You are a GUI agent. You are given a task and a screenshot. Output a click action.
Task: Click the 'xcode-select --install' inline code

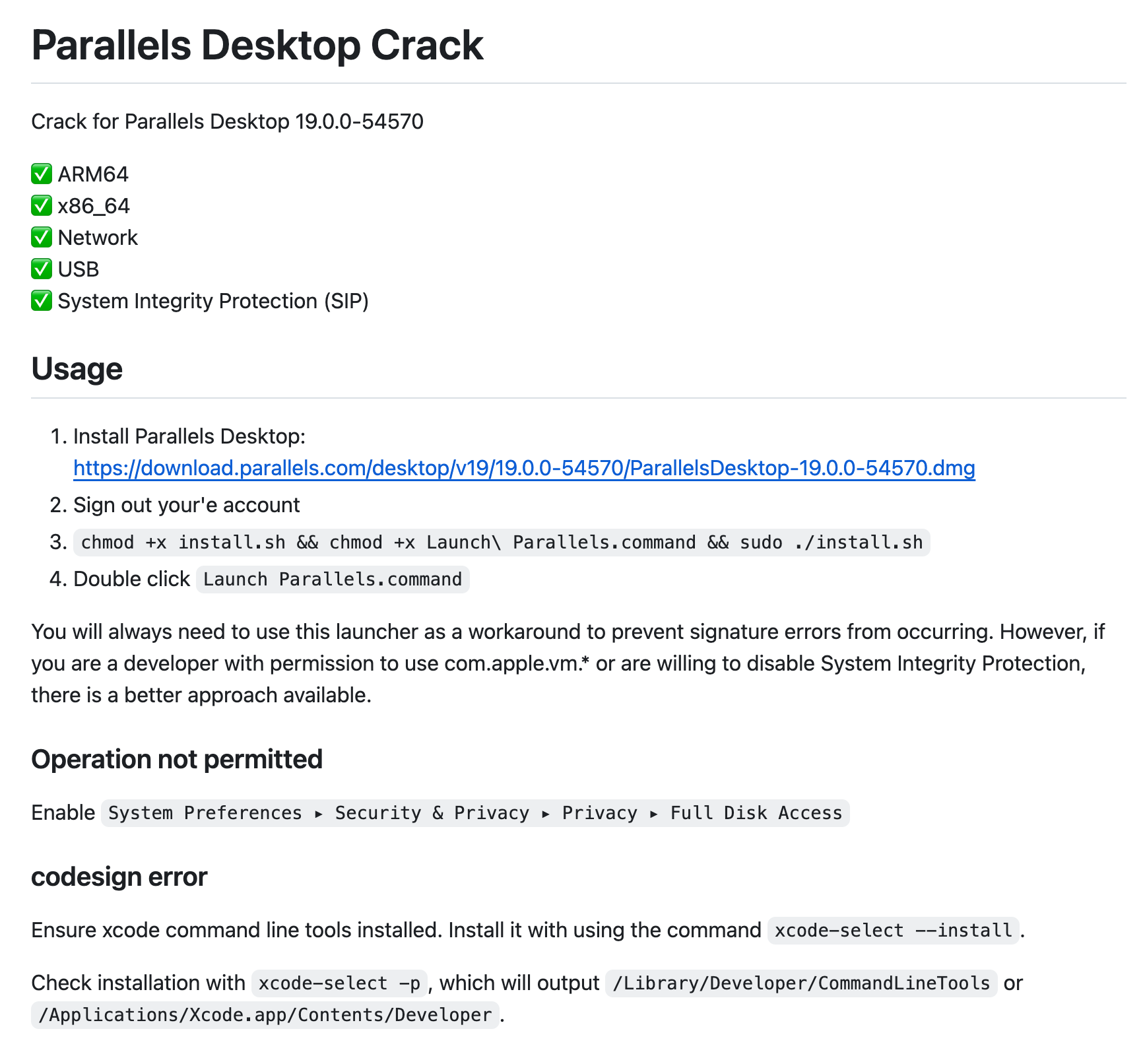tap(894, 931)
